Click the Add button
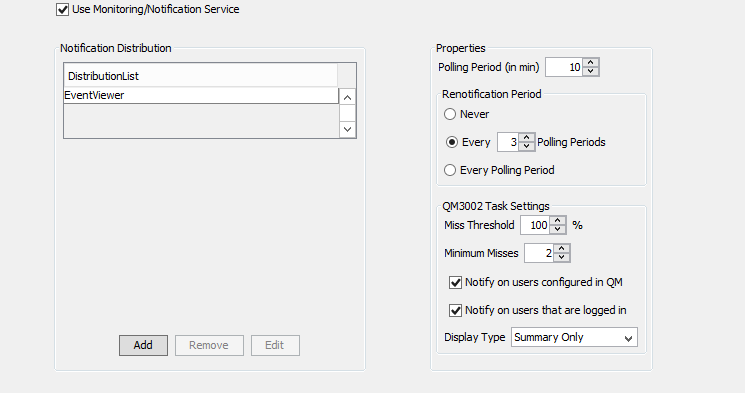 click(143, 345)
